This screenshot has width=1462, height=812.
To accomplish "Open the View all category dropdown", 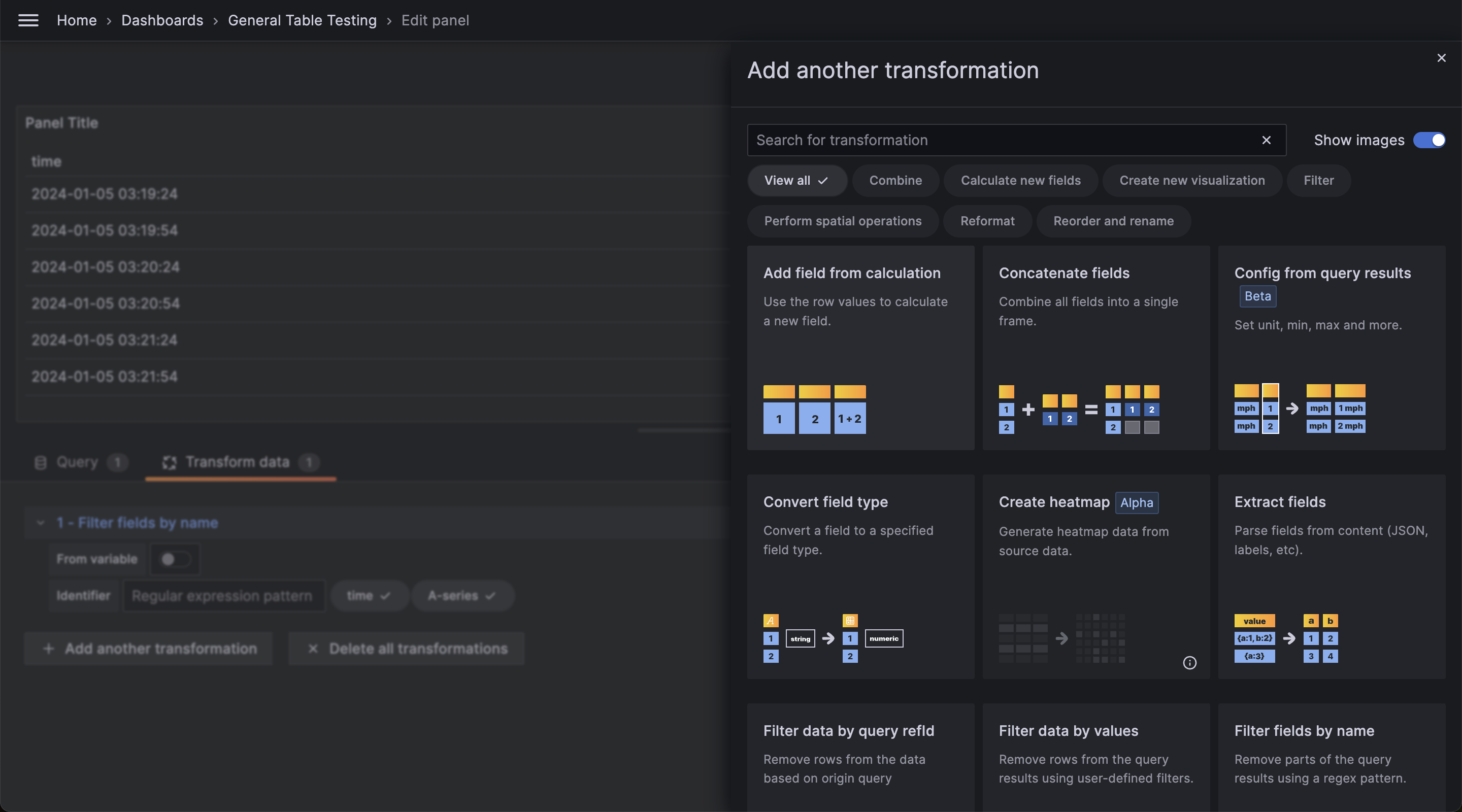I will coord(797,181).
